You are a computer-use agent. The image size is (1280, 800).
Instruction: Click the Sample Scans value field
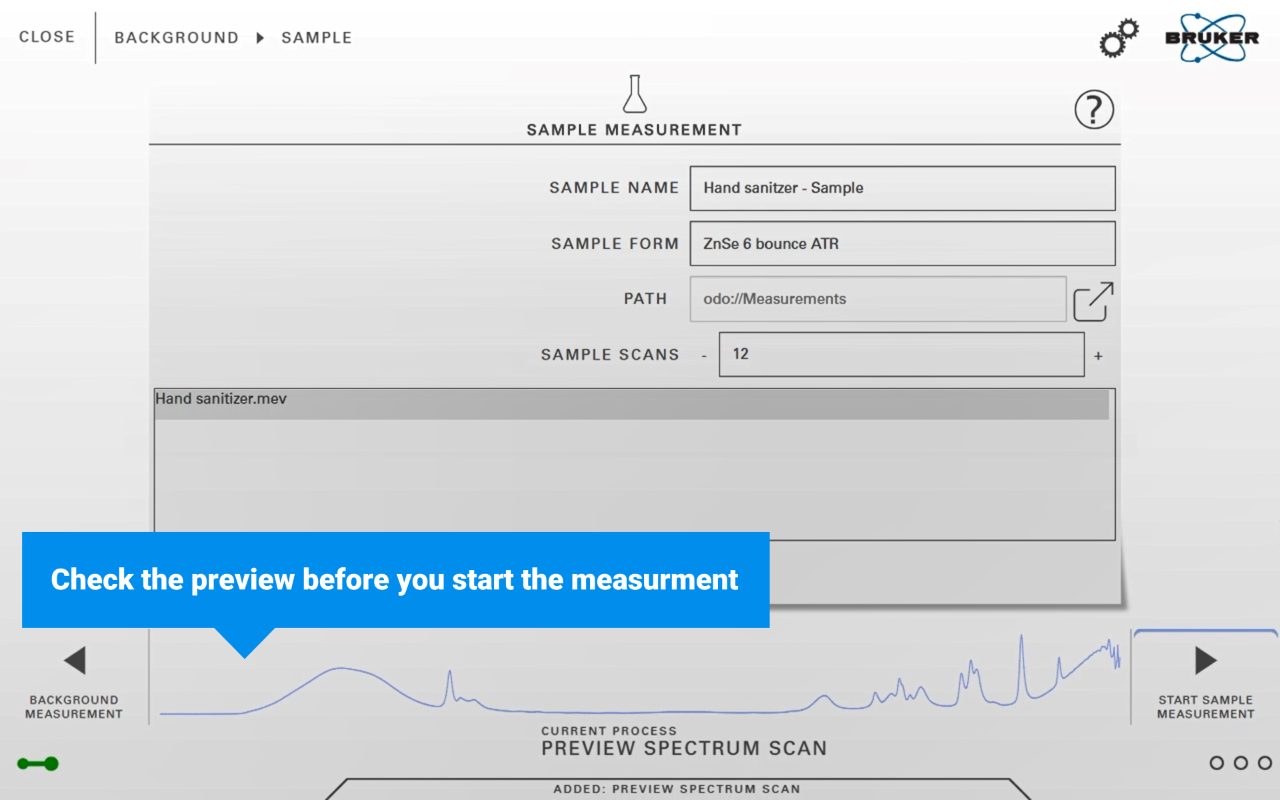[x=900, y=354]
